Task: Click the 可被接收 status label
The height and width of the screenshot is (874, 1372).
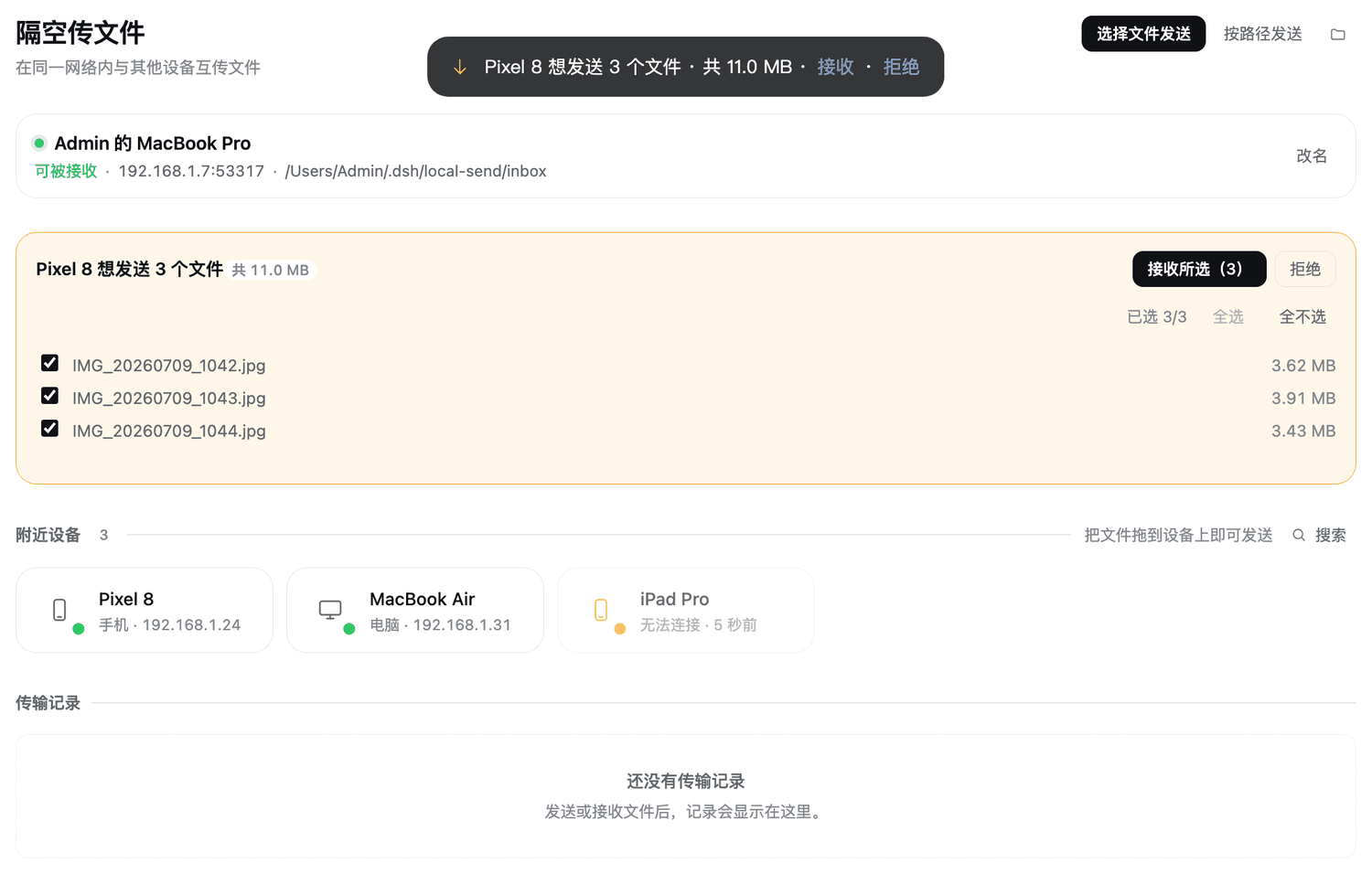Action: [x=66, y=171]
